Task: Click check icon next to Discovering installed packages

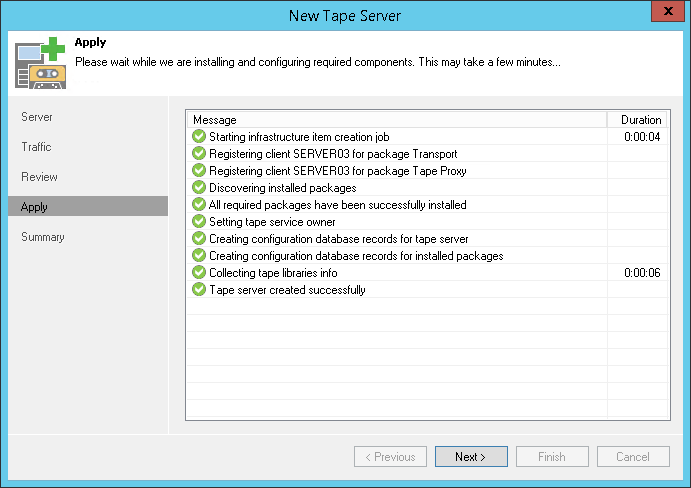Action: pyautogui.click(x=199, y=188)
